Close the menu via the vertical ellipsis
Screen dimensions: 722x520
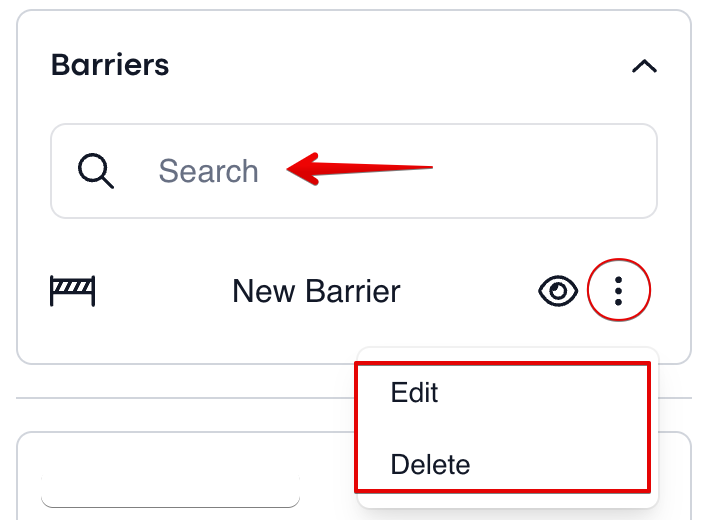618,291
